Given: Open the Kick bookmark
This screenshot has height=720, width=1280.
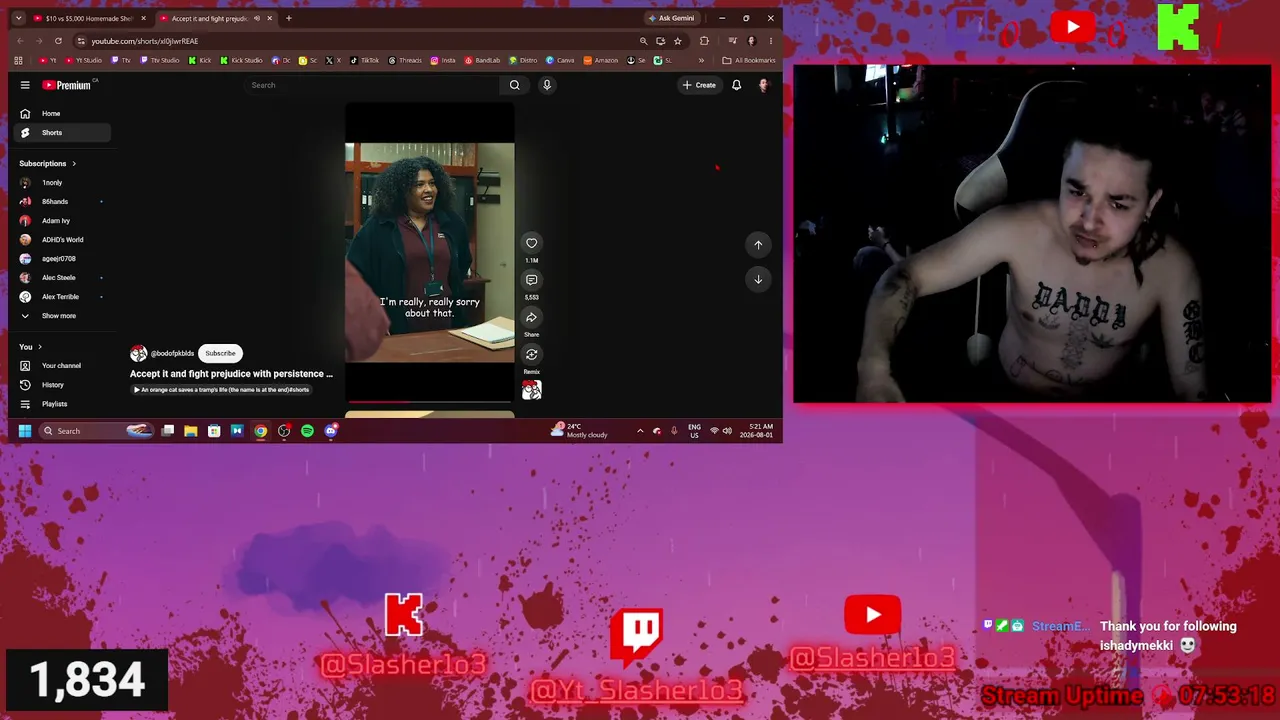Looking at the screenshot, I should pyautogui.click(x=201, y=60).
